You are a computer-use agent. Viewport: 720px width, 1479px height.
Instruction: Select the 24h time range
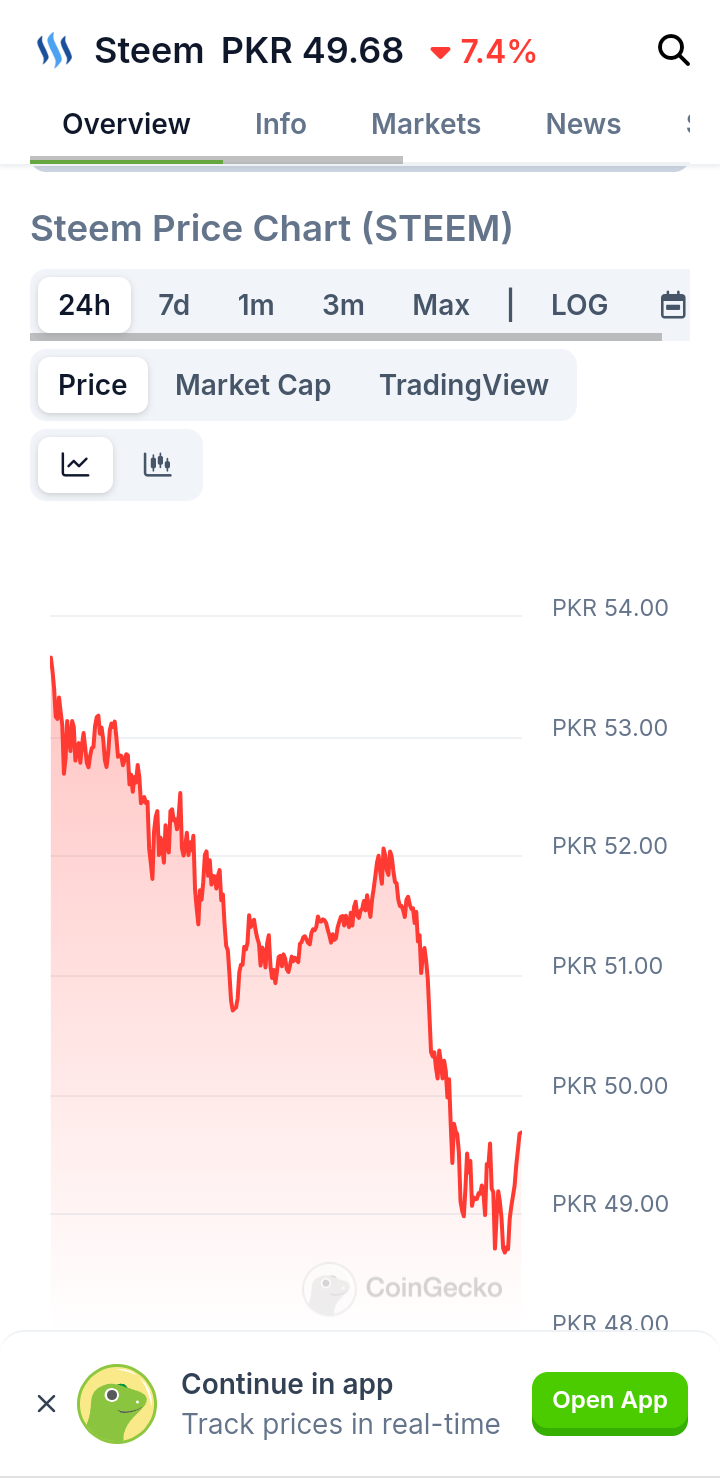coord(84,305)
